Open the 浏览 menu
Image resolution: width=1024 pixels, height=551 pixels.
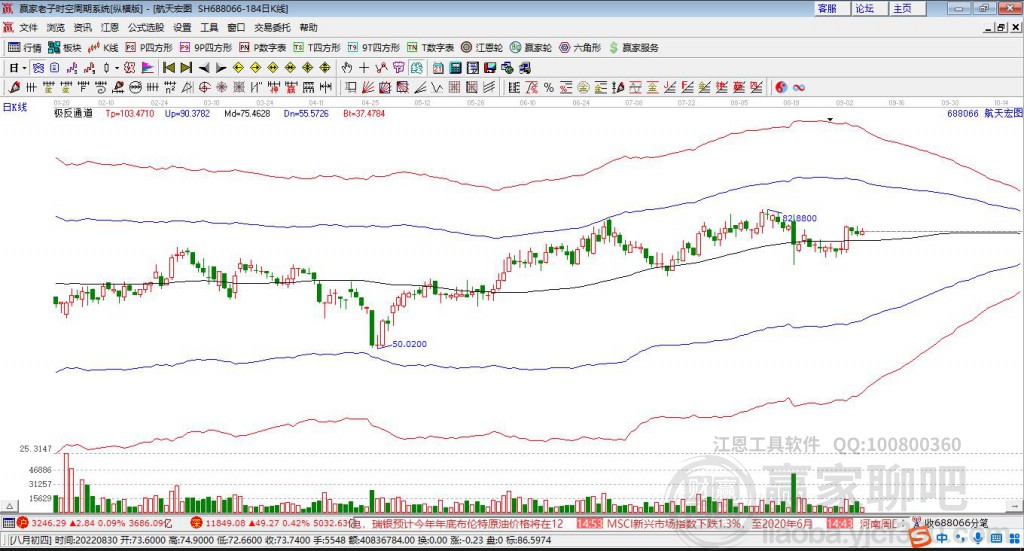56,27
